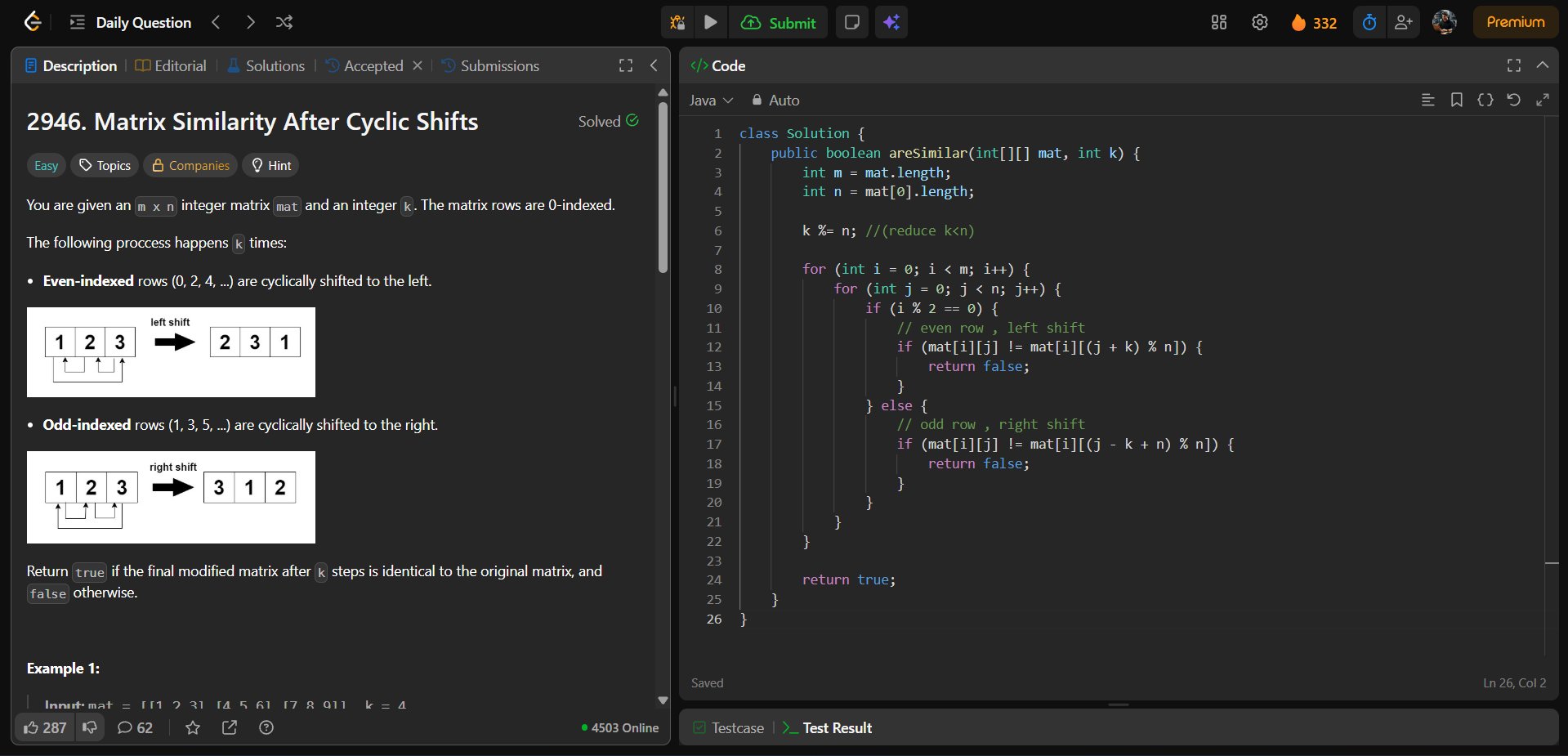Open the Java language dropdown

point(710,100)
